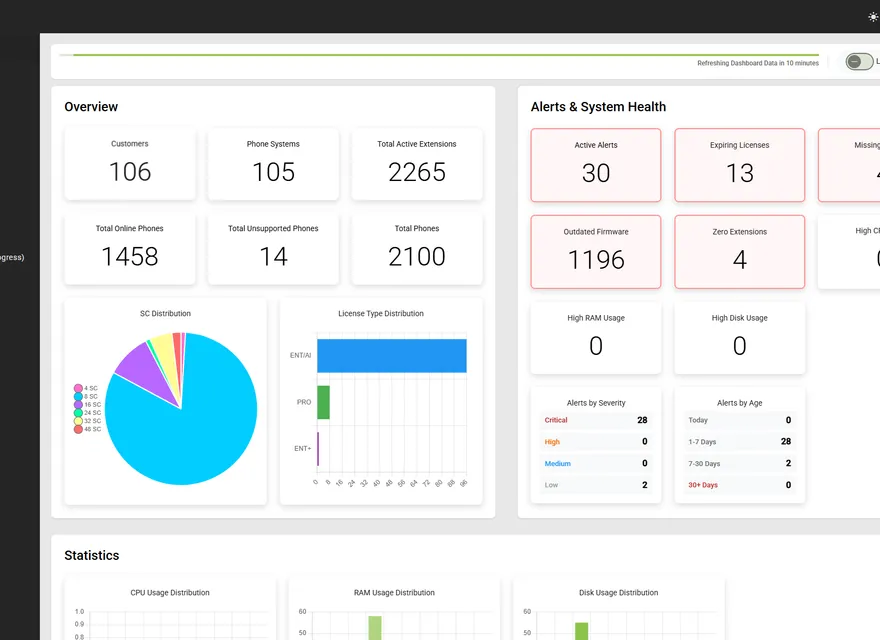Click the green bar in RAM Usage chart
Screen dimensions: 880x640
coord(375,628)
